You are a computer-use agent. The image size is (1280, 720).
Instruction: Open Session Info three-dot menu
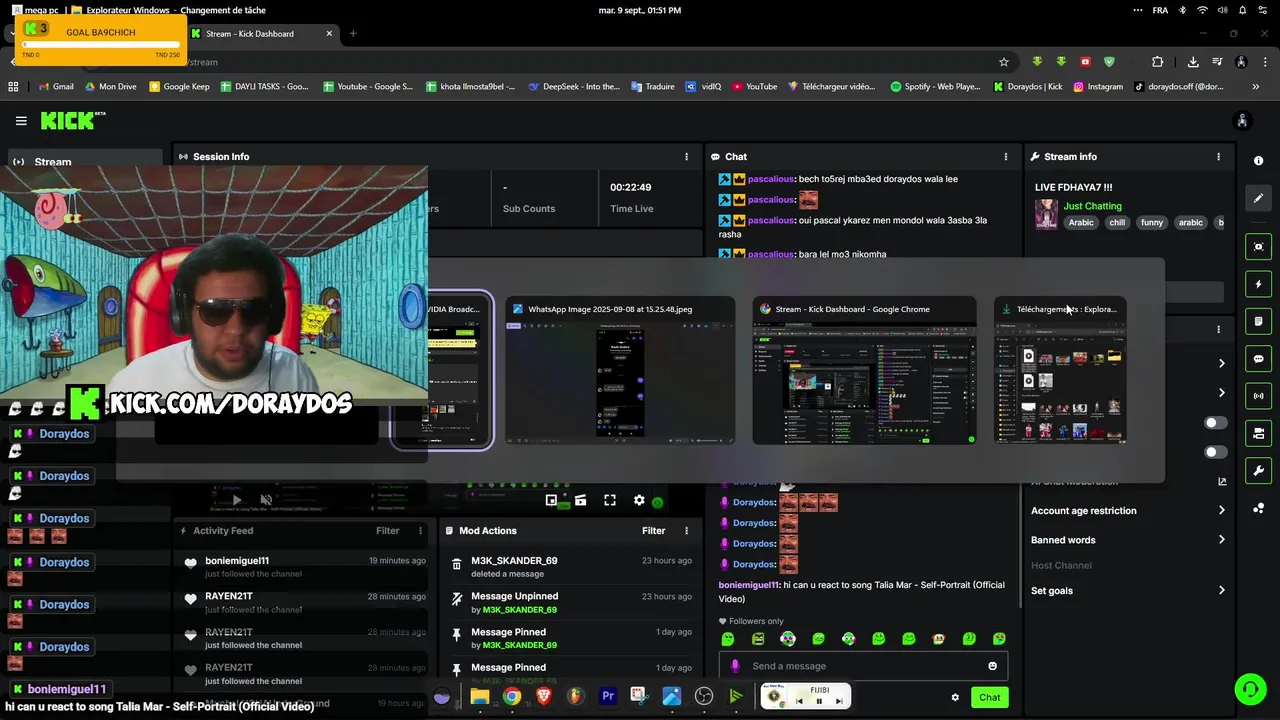point(686,157)
